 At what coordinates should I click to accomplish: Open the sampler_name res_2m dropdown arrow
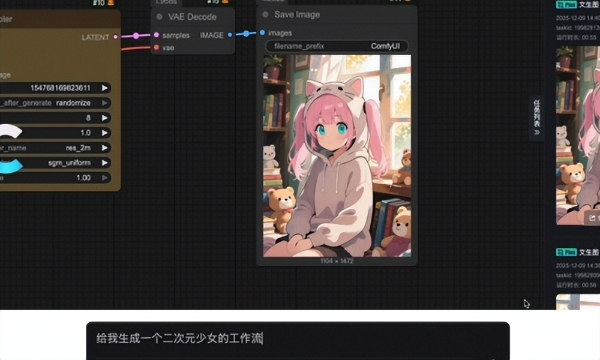click(104, 148)
